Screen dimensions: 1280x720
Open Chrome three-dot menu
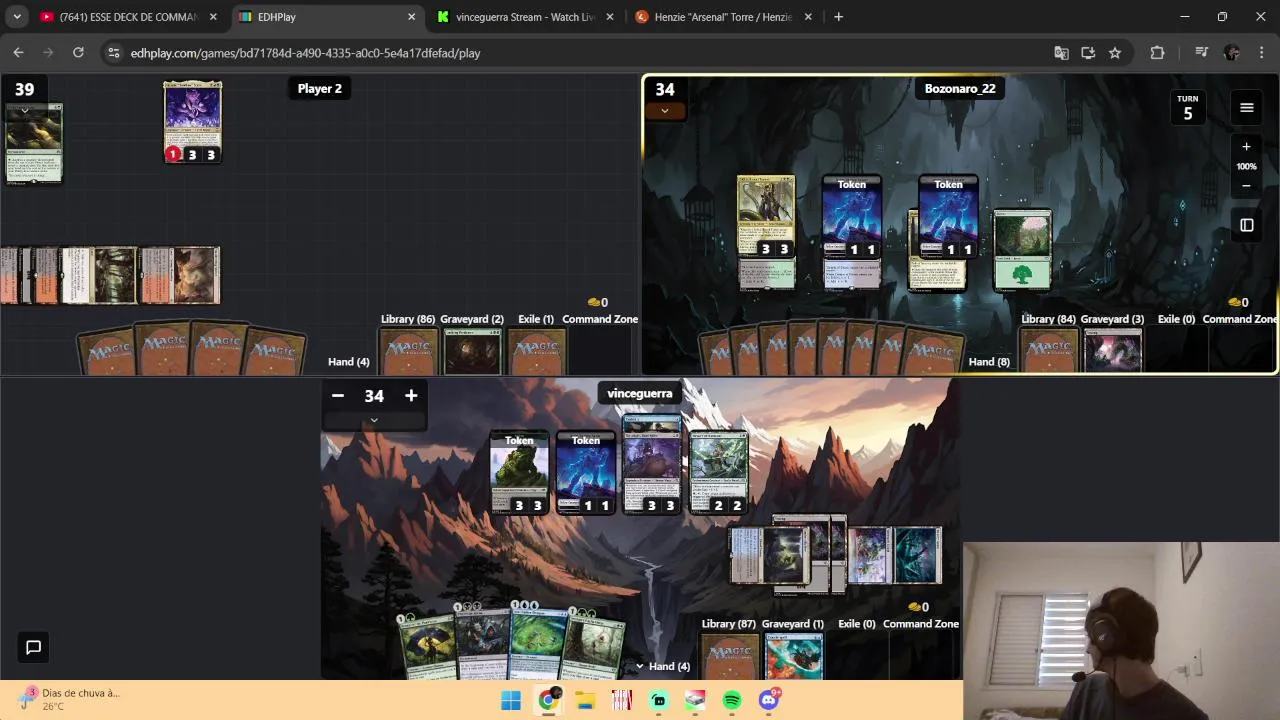tap(1262, 53)
